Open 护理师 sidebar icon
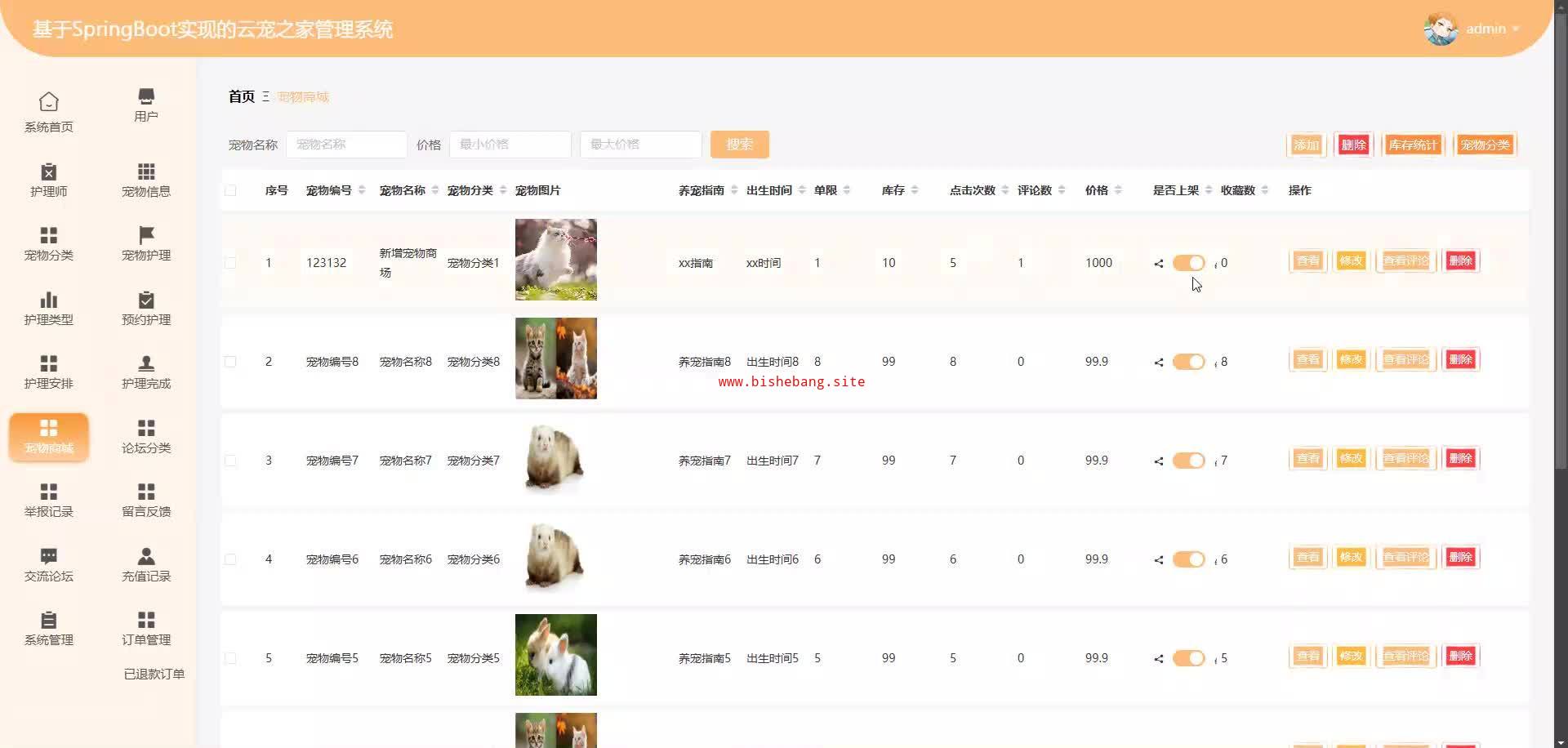The height and width of the screenshot is (748, 1568). click(49, 172)
